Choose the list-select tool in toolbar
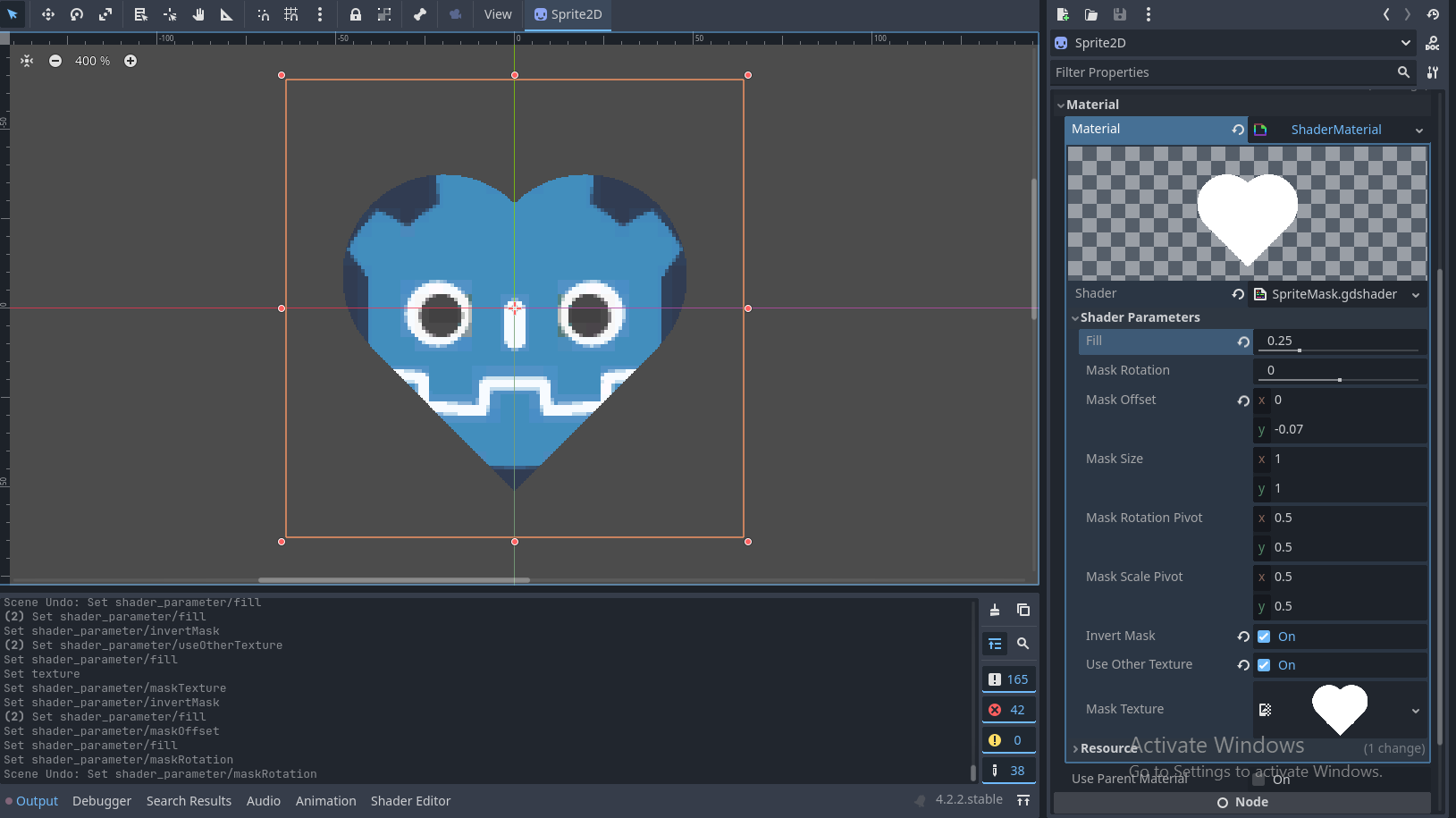 [140, 14]
